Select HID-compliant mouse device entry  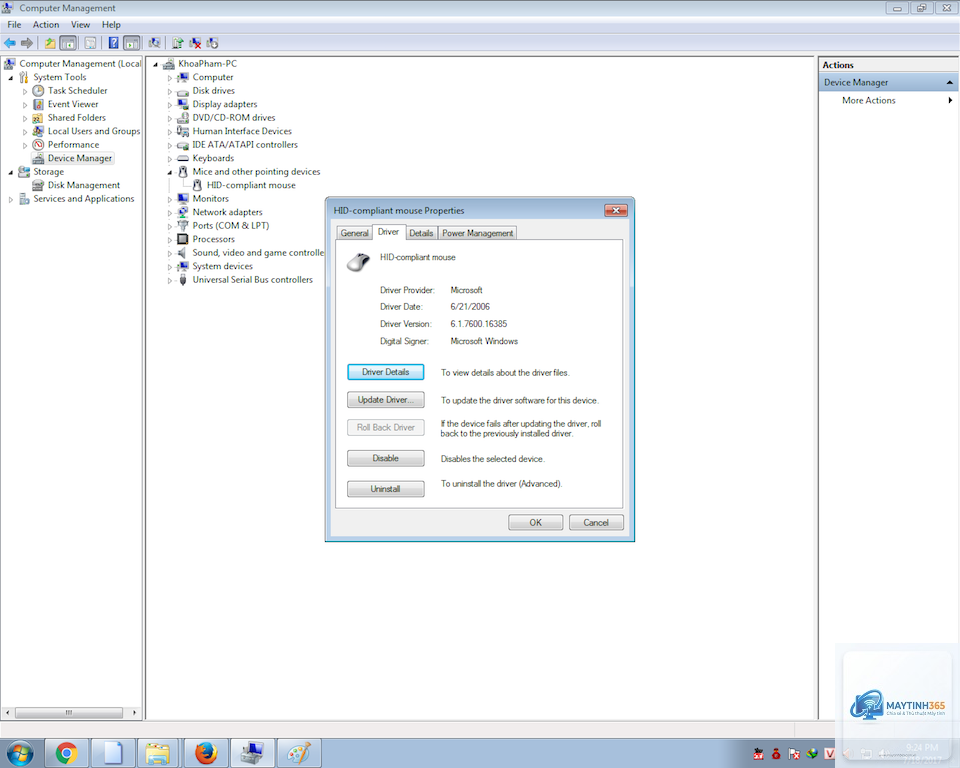(251, 185)
